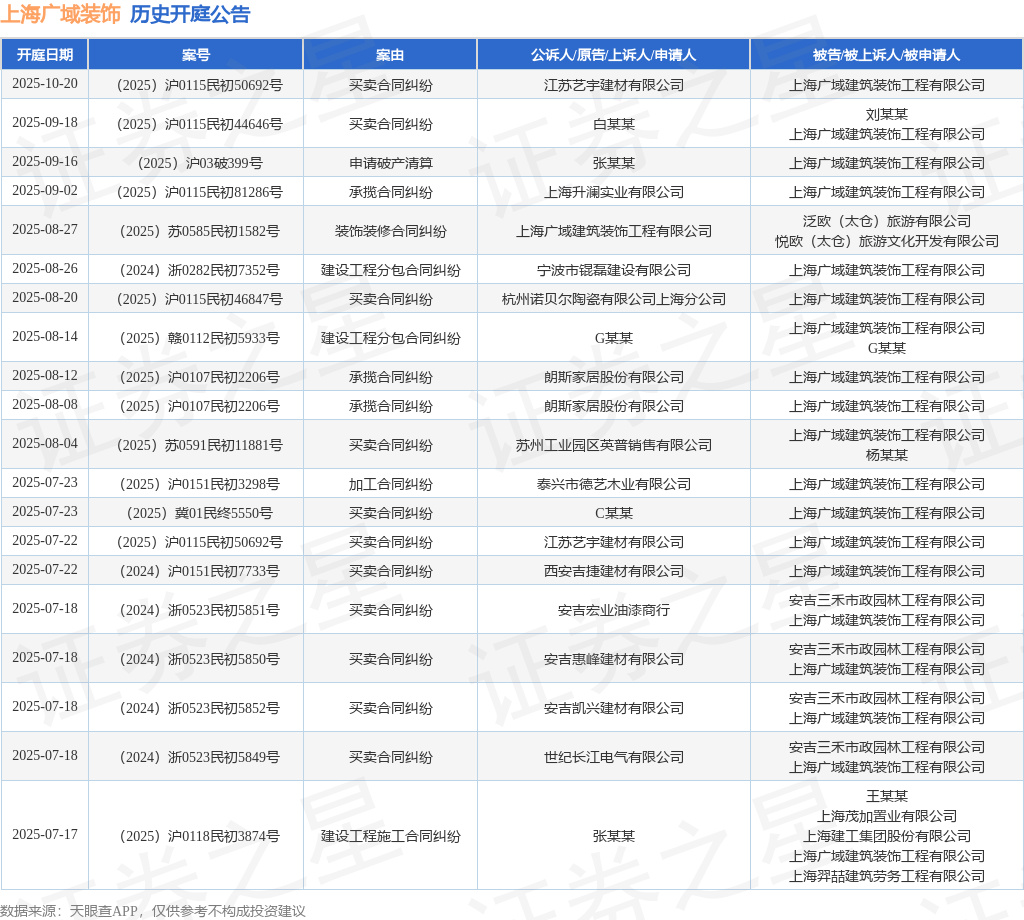Select the date 2025-08-12
This screenshot has height=920, width=1024.
(44, 375)
